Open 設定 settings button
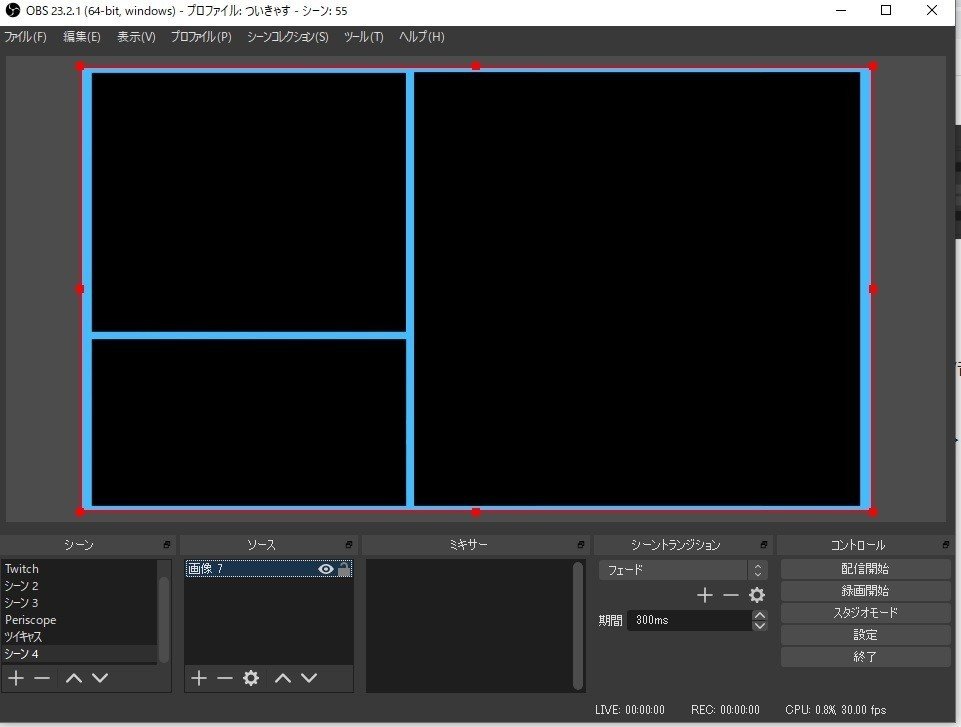The image size is (961, 727). click(865, 634)
